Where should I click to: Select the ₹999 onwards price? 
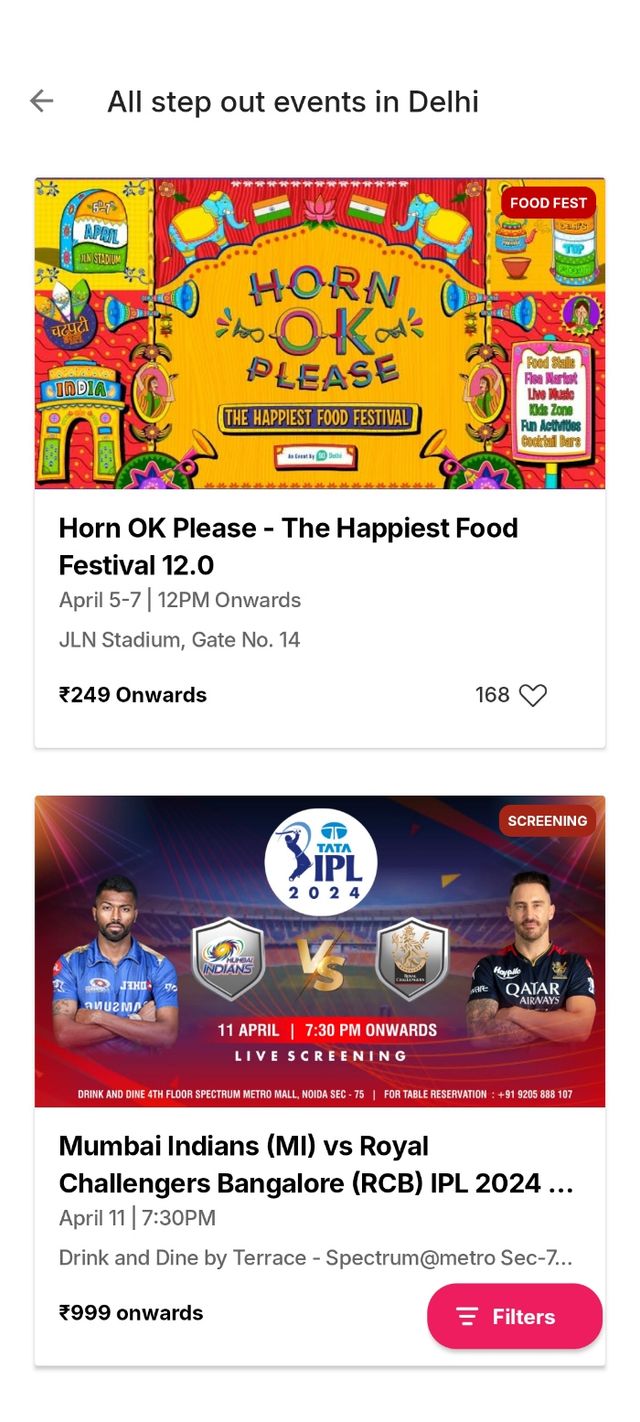pos(131,1313)
